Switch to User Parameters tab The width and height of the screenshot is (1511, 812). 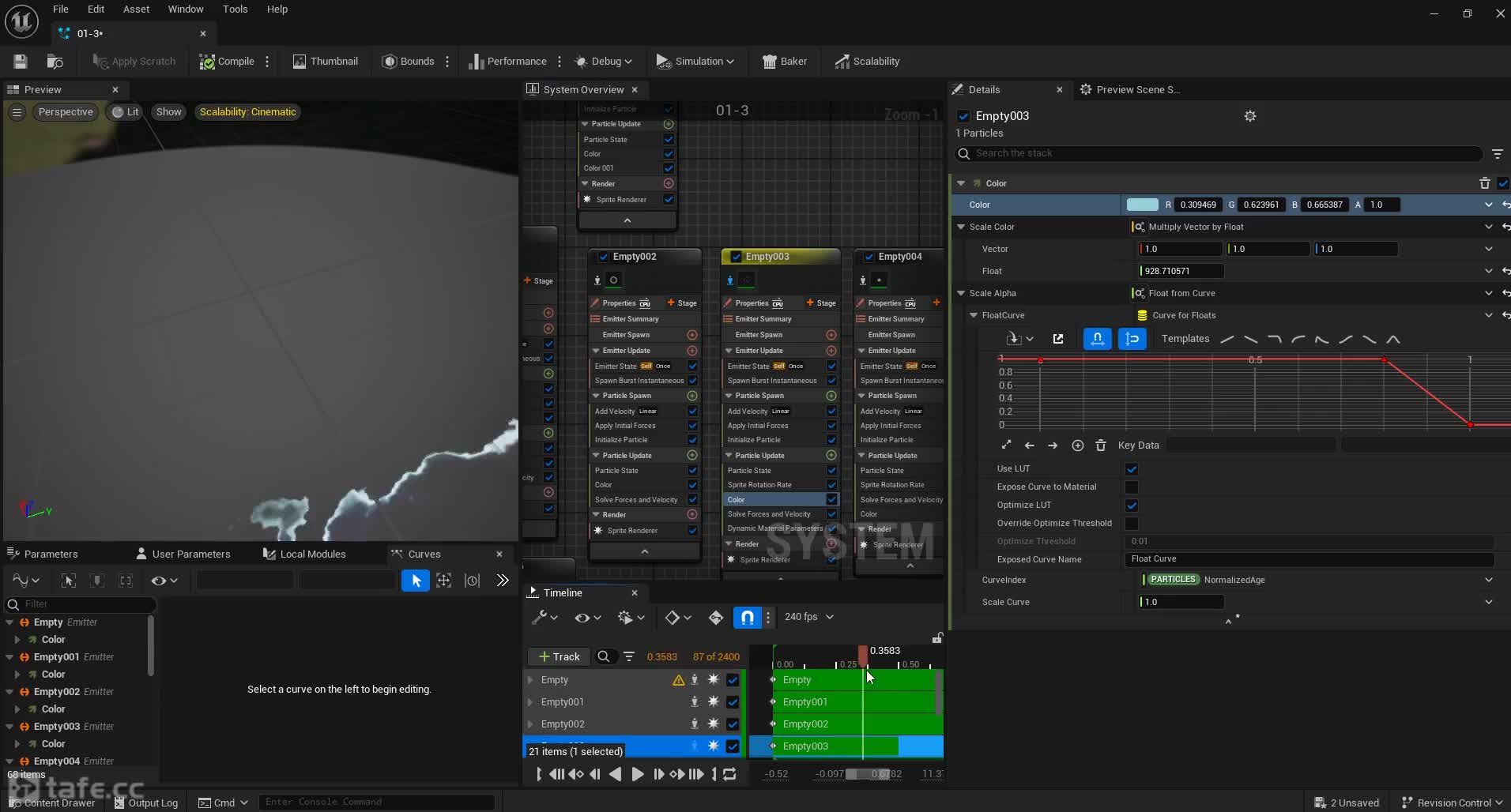coord(183,554)
